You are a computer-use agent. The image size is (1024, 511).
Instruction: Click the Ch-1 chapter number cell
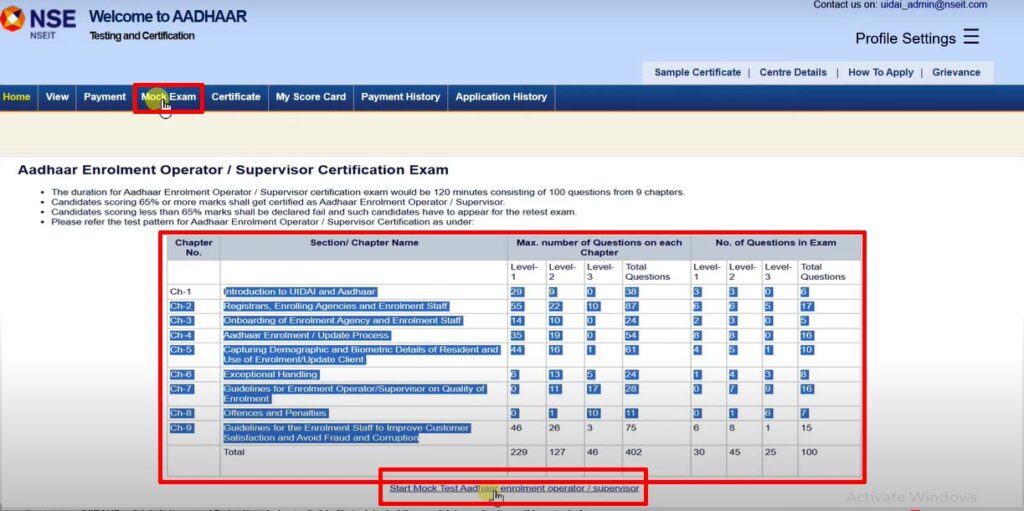[193, 291]
